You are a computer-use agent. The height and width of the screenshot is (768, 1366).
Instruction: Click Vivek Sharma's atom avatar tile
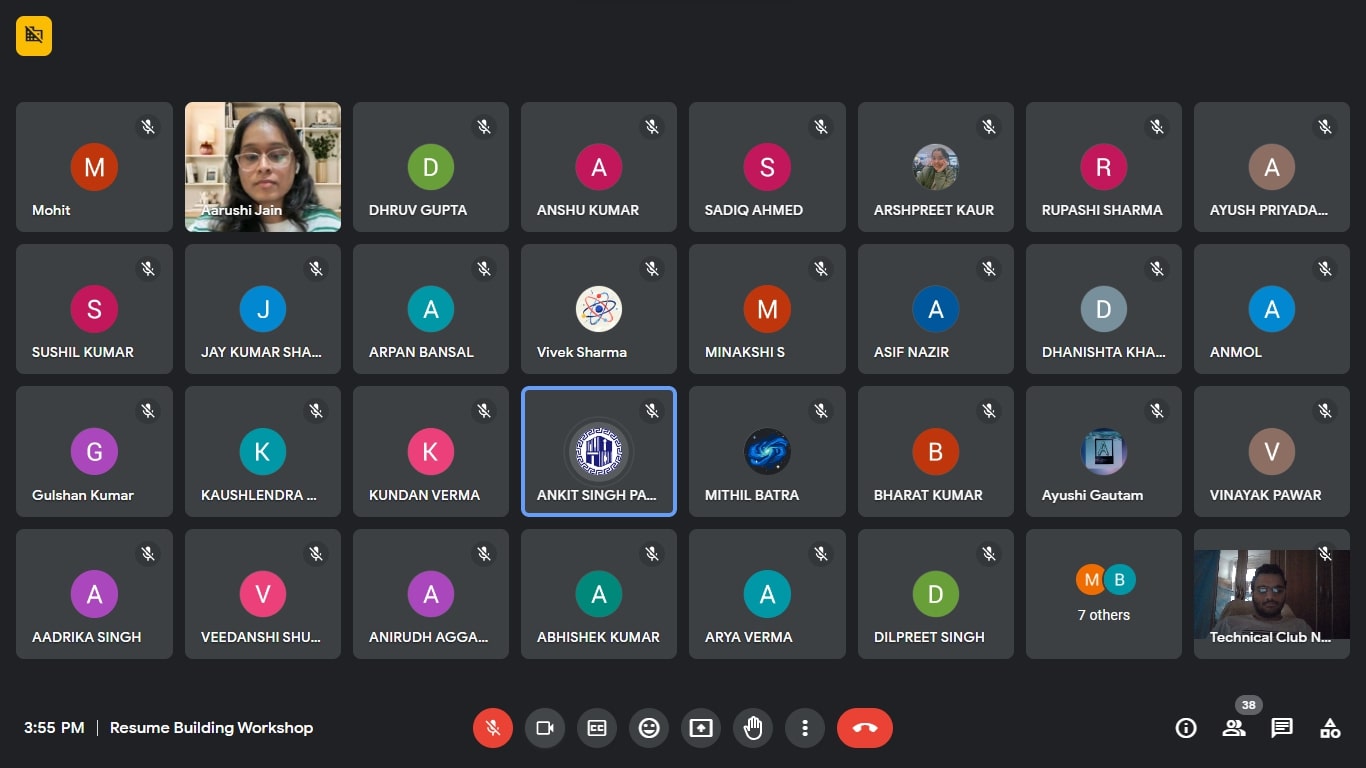tap(599, 310)
